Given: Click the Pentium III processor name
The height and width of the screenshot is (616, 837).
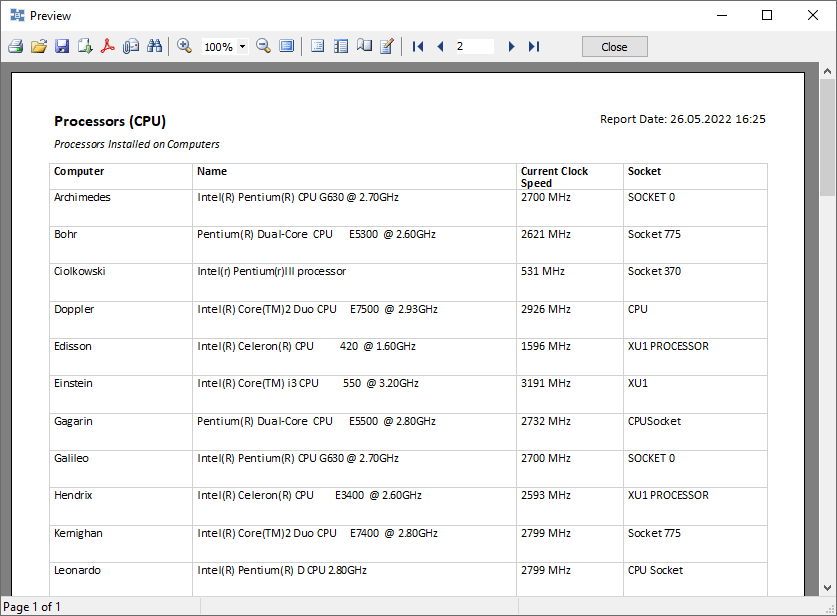Looking at the screenshot, I should coord(271,271).
